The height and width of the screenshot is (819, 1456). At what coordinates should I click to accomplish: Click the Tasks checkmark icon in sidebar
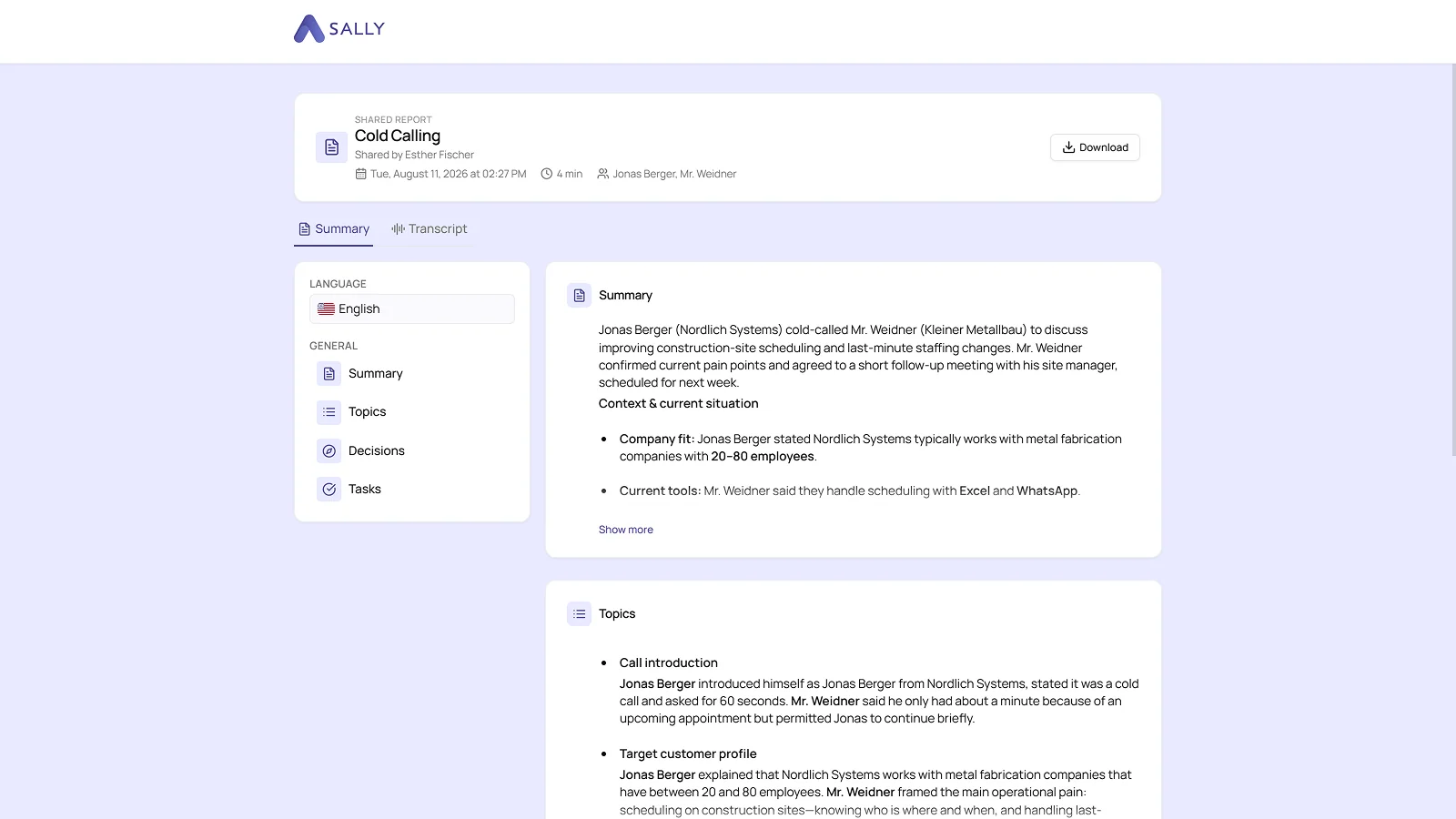click(329, 490)
